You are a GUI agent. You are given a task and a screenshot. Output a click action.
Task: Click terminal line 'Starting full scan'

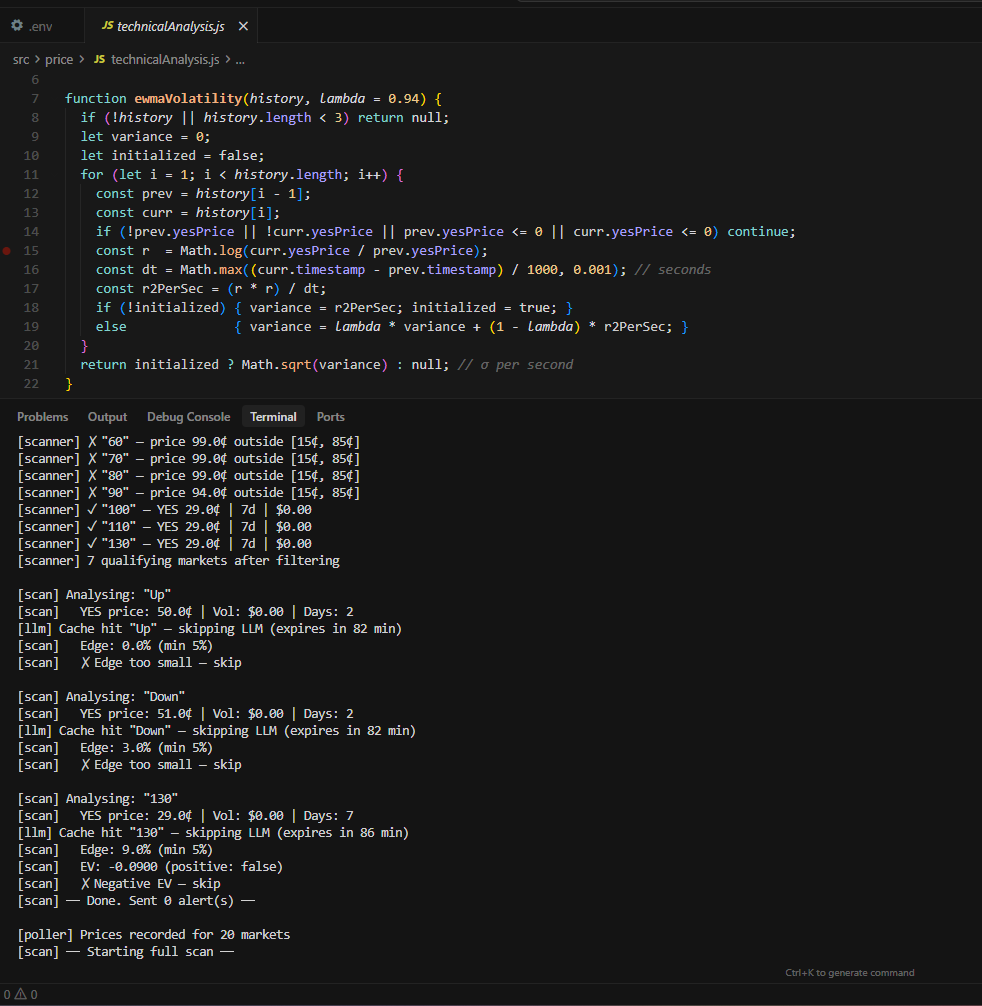[x=126, y=951]
